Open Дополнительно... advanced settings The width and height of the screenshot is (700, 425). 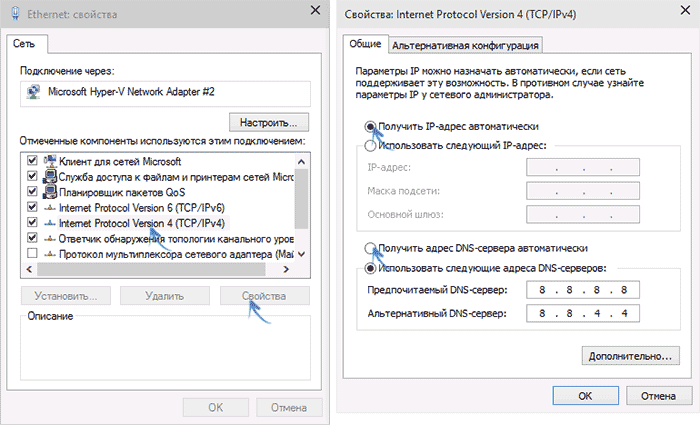pyautogui.click(x=630, y=356)
